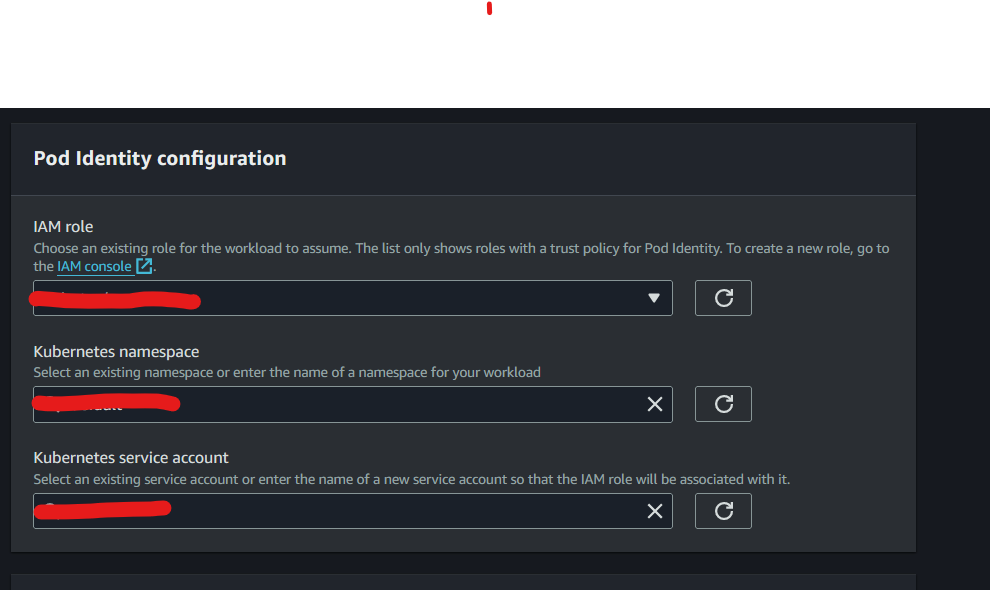Click the redacted IAM role value

click(x=115, y=300)
